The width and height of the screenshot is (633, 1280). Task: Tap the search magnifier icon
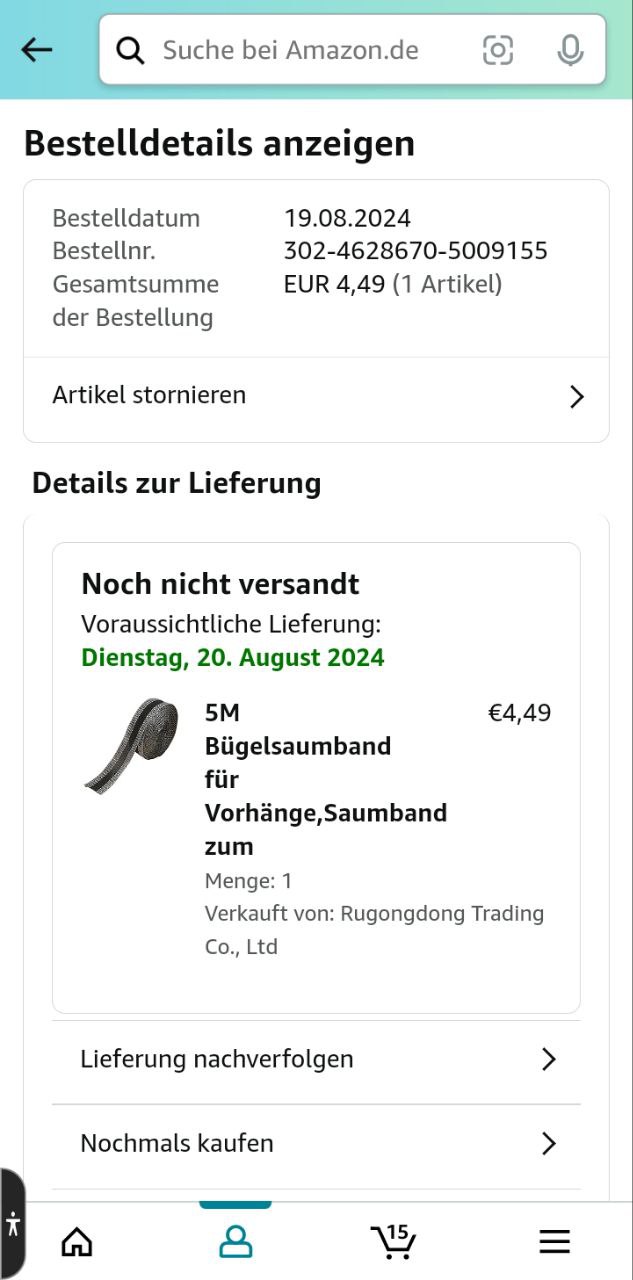130,50
